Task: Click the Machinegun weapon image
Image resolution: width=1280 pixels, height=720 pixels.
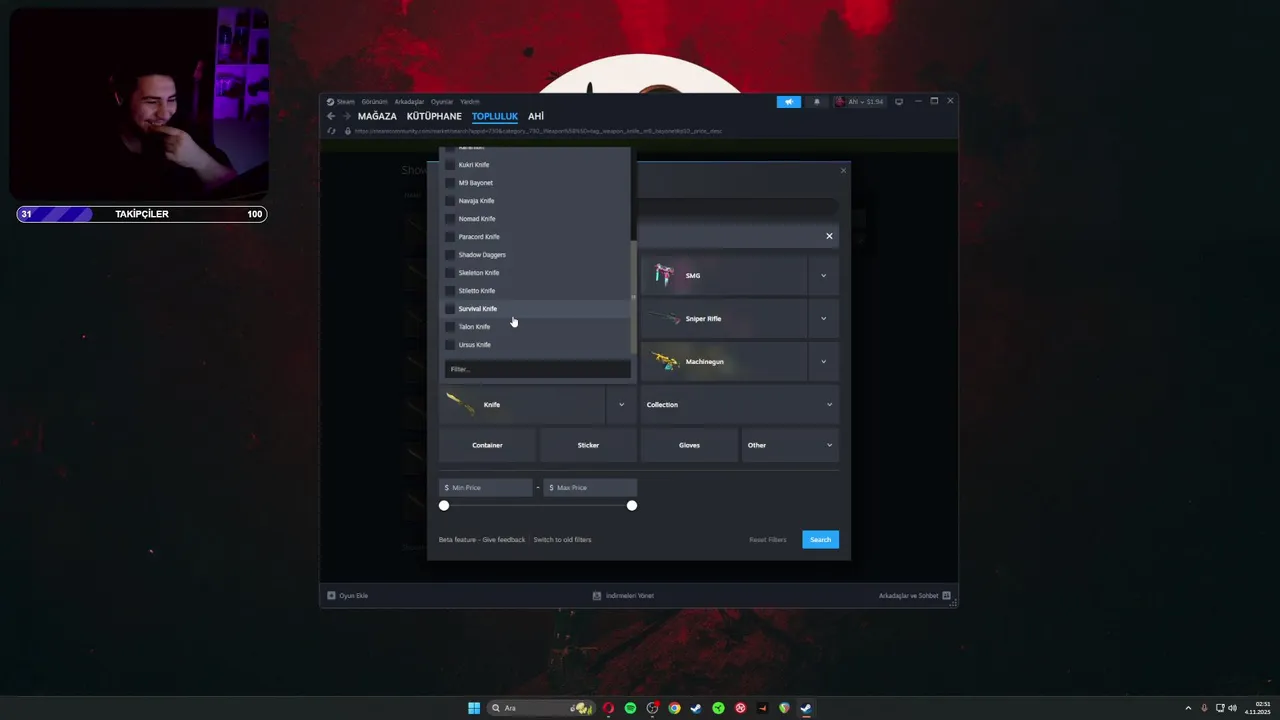Action: click(x=666, y=361)
